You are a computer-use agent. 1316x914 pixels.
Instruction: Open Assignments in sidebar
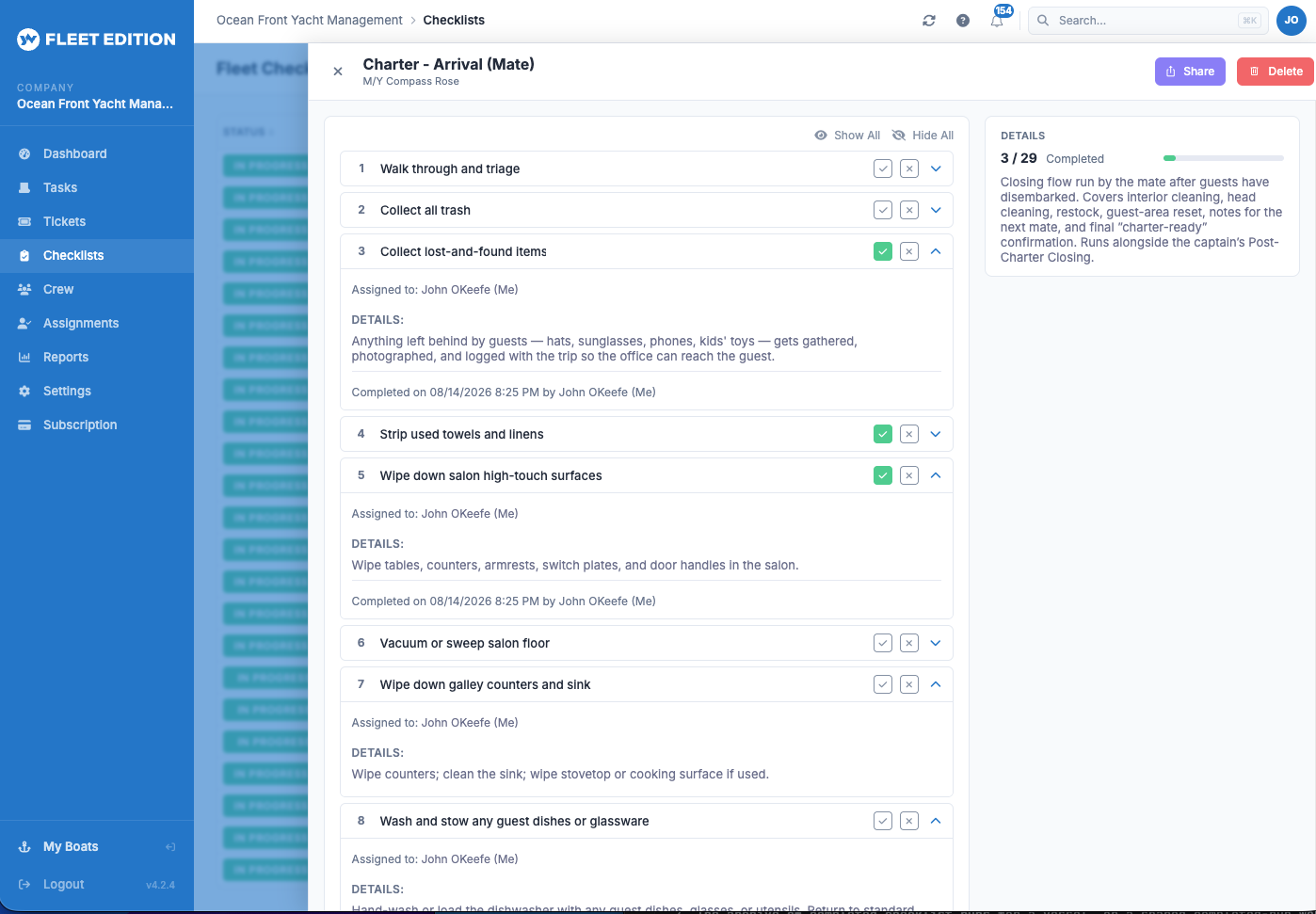97,324
